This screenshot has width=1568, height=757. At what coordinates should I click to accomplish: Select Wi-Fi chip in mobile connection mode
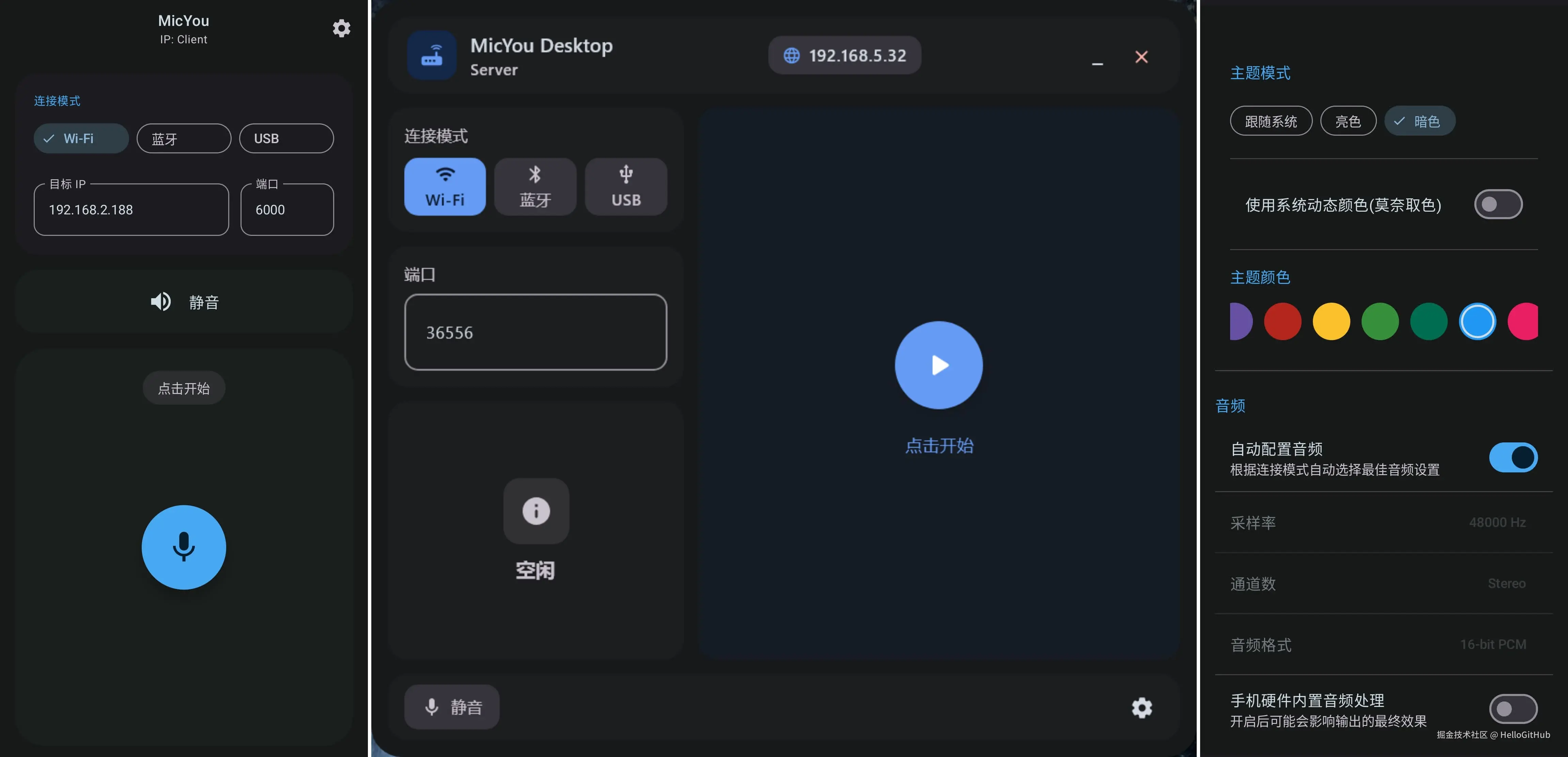point(81,138)
